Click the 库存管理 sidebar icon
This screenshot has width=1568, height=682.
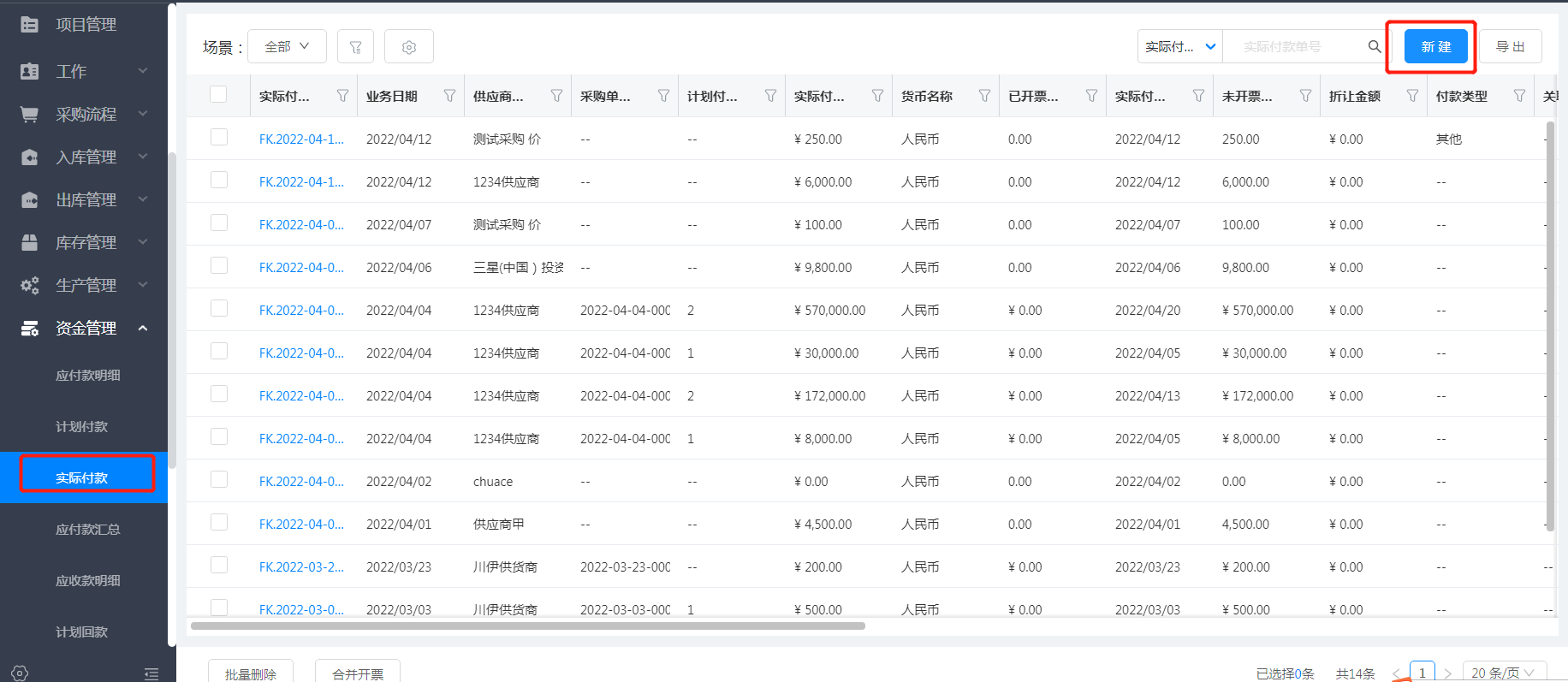29,242
